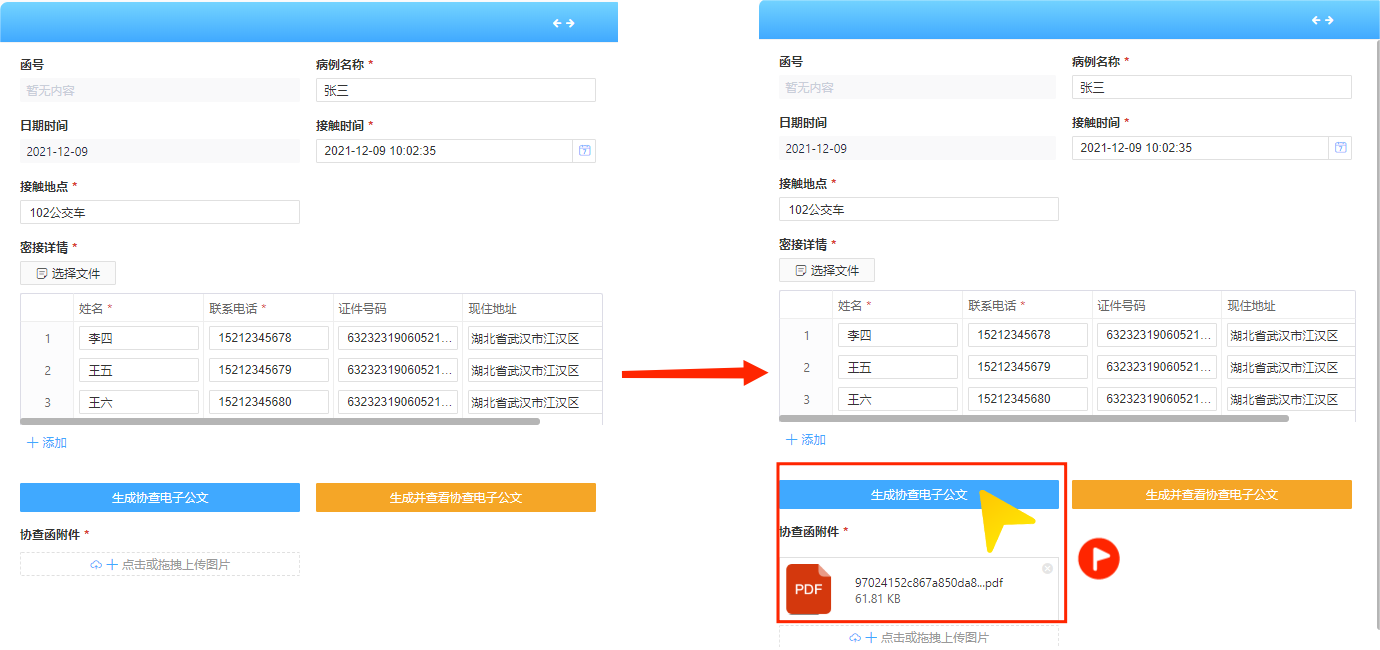Click the 李四 name cell in the left form's table
Image resolution: width=1380 pixels, height=650 pixels.
[x=138, y=338]
